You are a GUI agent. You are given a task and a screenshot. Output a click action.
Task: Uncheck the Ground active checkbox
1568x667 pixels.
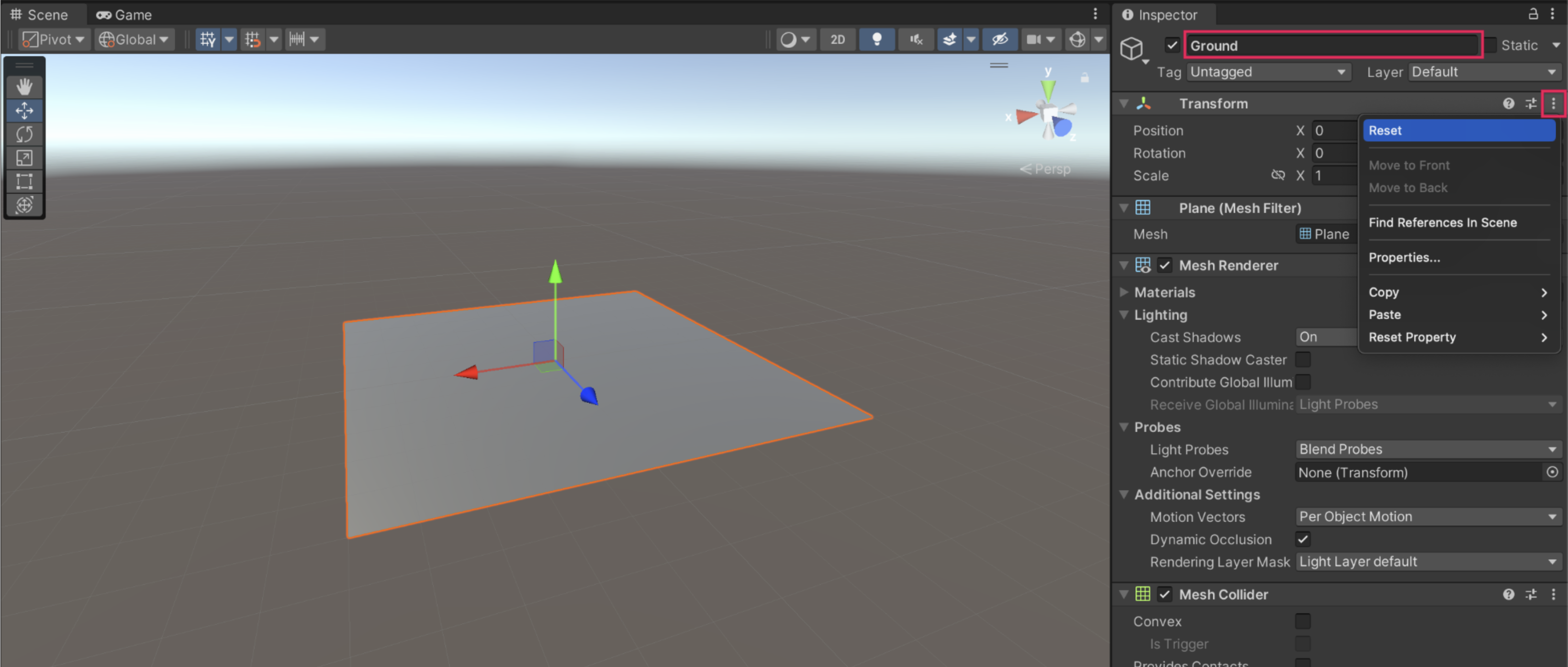pyautogui.click(x=1172, y=45)
